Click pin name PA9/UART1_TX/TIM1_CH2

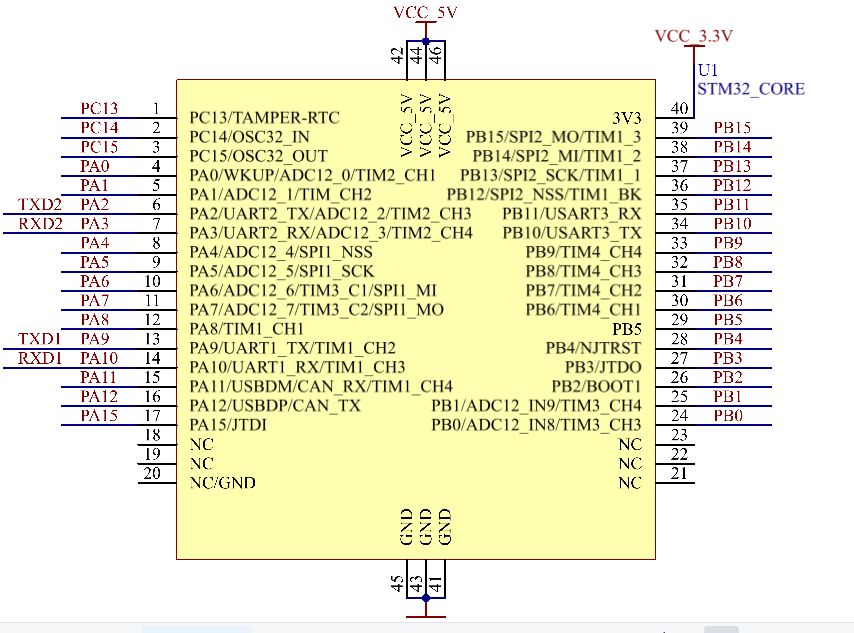click(292, 348)
